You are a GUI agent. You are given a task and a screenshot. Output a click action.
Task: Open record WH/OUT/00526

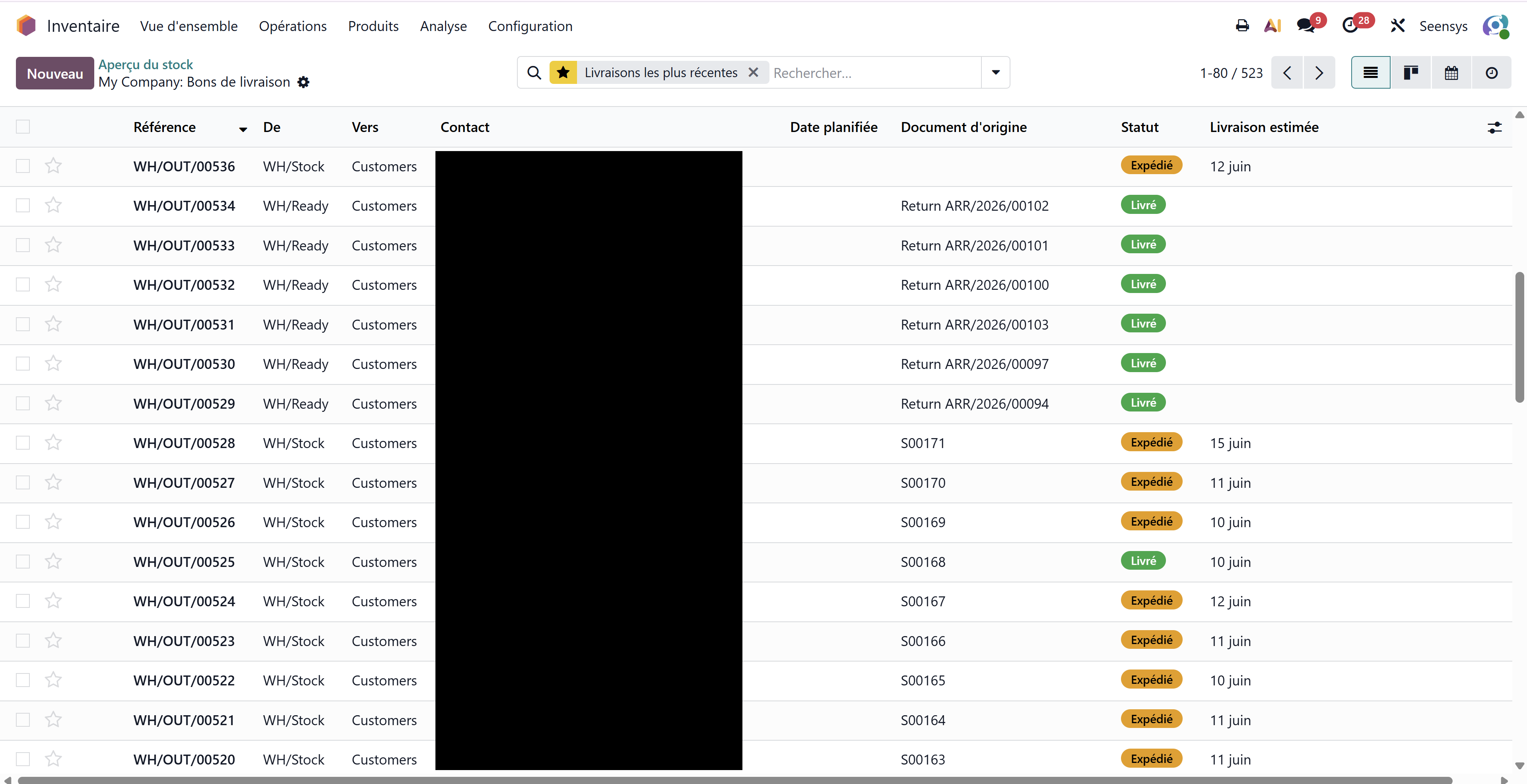pos(184,522)
